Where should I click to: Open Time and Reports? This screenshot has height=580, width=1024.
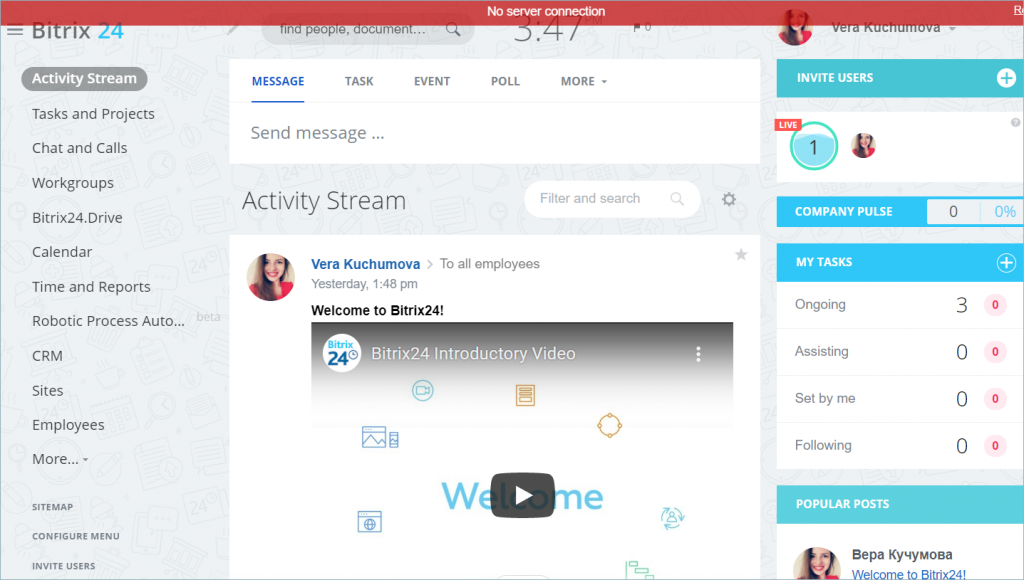tap(91, 287)
